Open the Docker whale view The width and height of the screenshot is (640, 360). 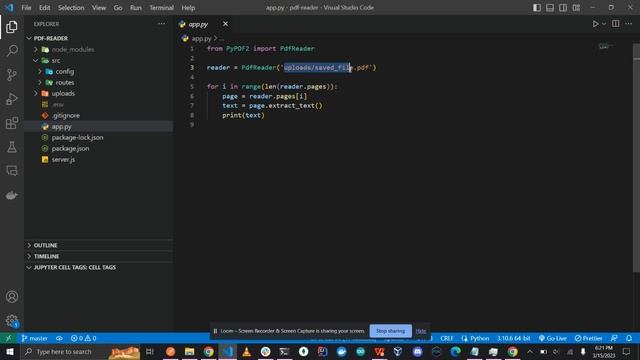pyautogui.click(x=12, y=195)
